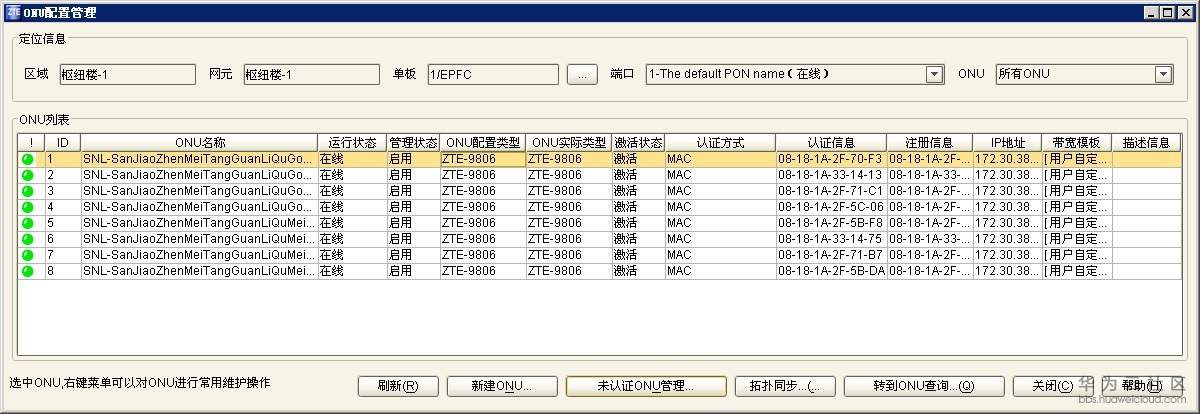Click the 在线 status cell in row 4
Viewport: 1200px width, 414px height.
pyautogui.click(x=352, y=207)
